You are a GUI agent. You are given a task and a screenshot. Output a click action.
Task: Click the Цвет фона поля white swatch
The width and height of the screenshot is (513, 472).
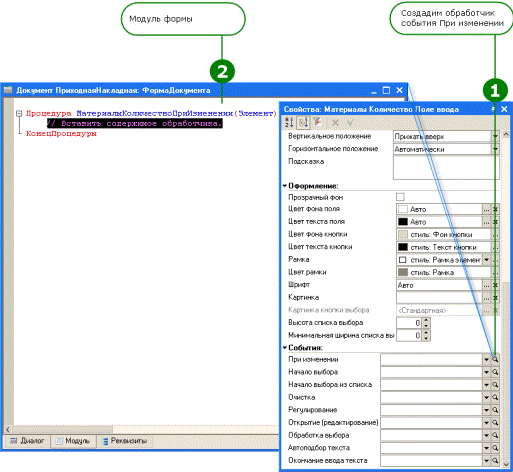tap(403, 209)
